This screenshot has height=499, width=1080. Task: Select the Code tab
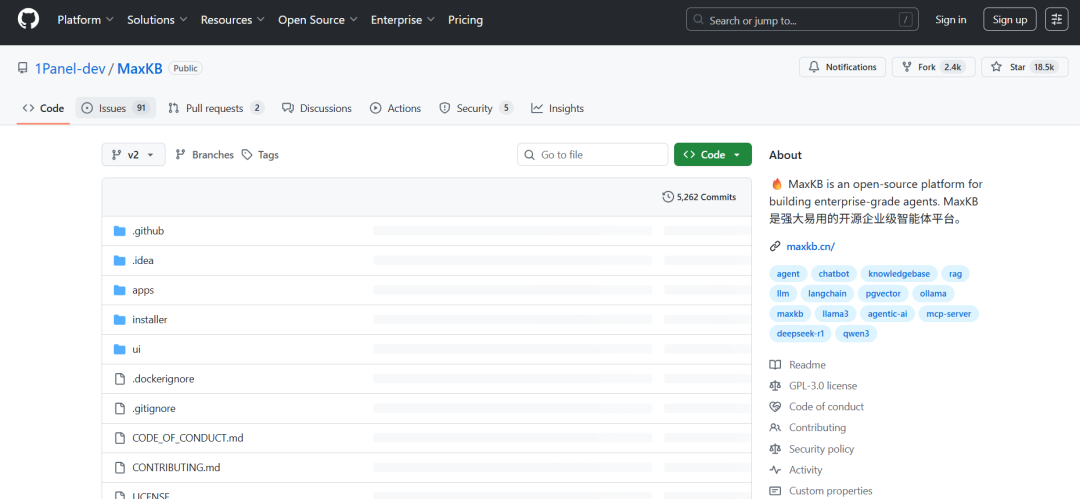pos(43,108)
